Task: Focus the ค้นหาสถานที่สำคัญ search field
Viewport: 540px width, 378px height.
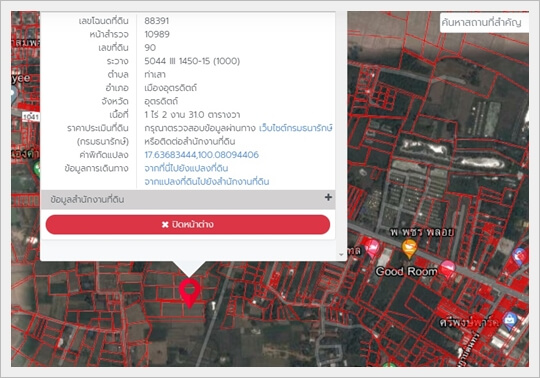Action: pyautogui.click(x=484, y=23)
